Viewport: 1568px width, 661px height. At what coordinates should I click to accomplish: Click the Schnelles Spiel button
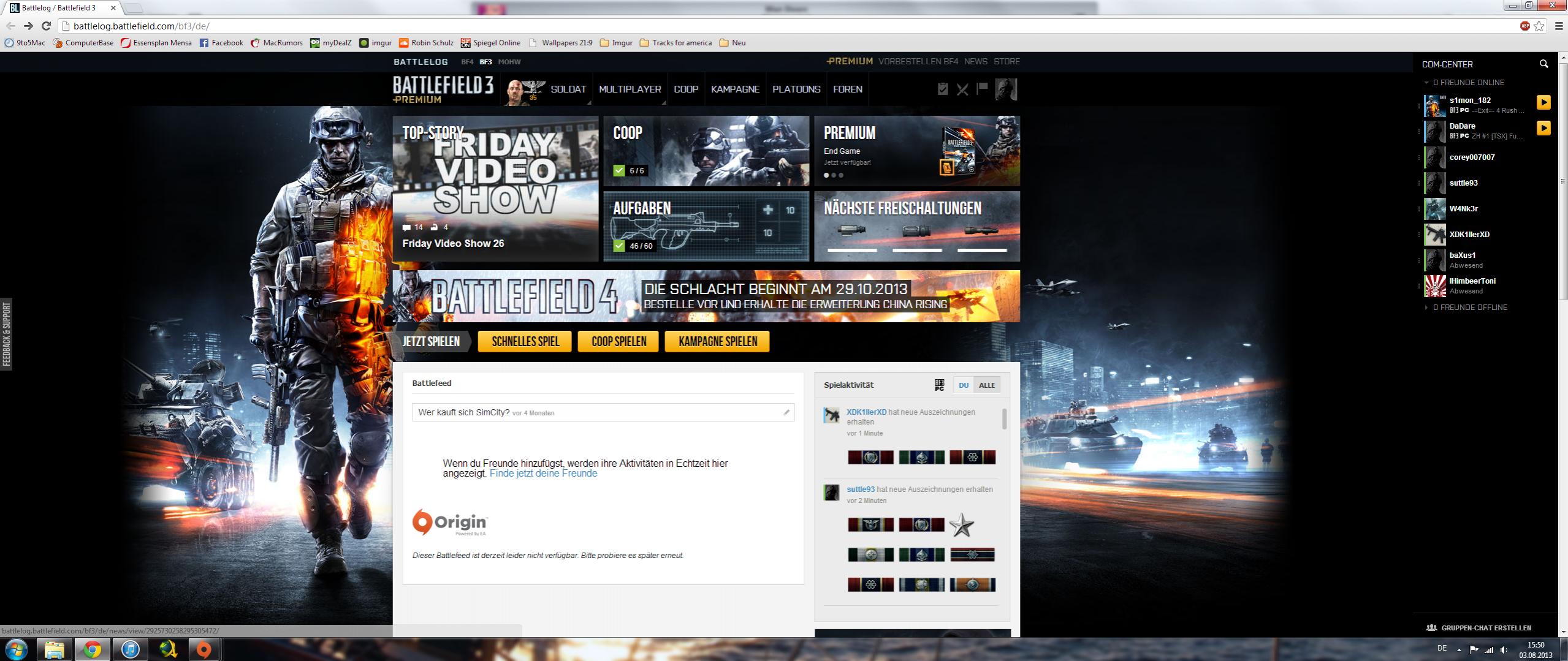(x=525, y=342)
